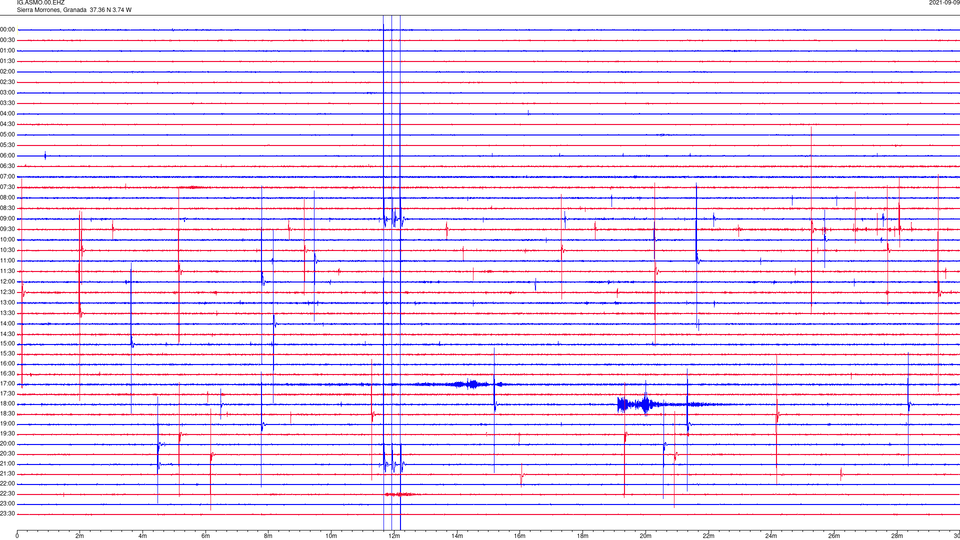The width and height of the screenshot is (960, 540).
Task: Select the 08:00 trace time label
Action: [x=8, y=197]
